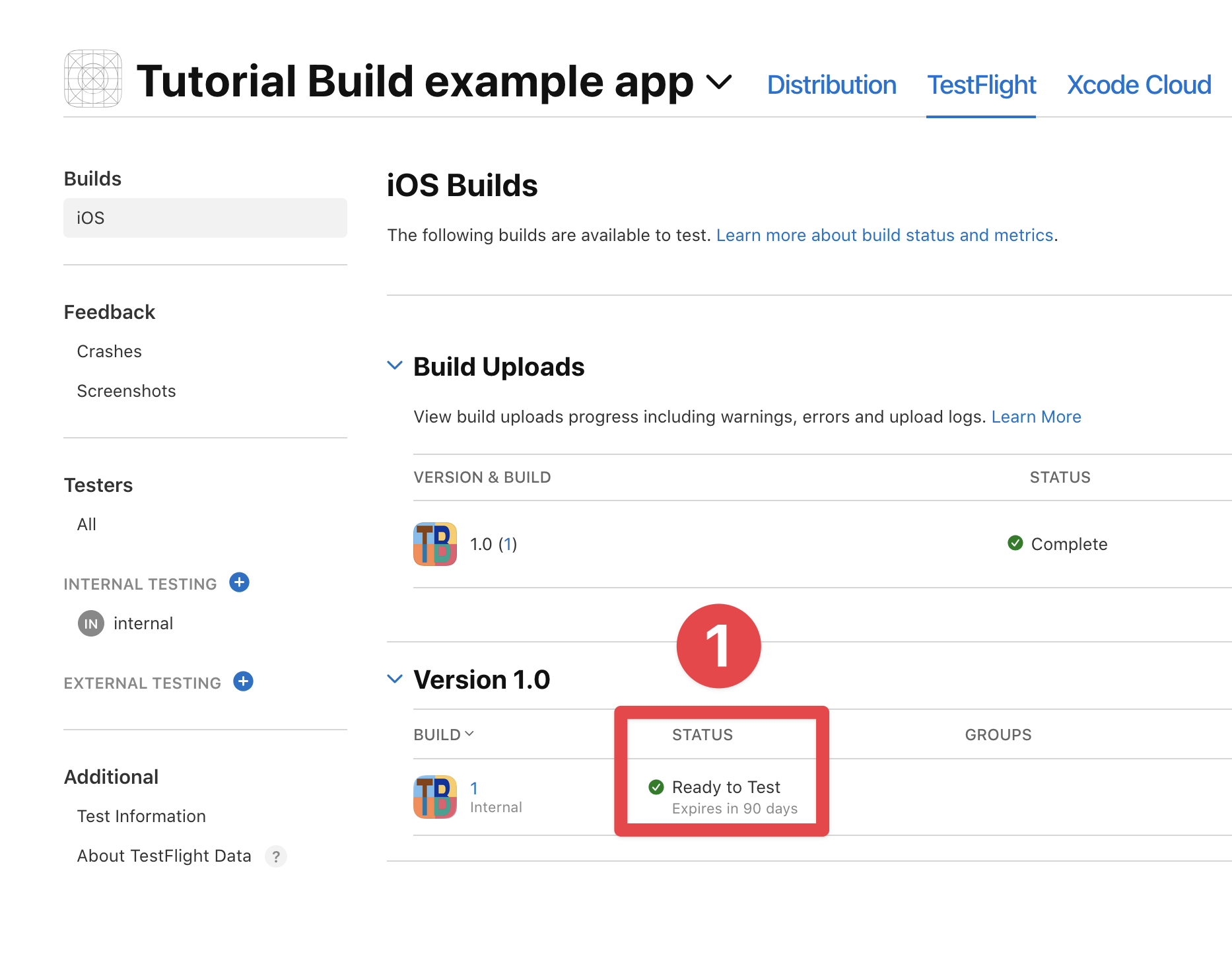Viewport: 1232px width, 968px height.
Task: Open the app switcher chevron beside the app name
Action: [x=719, y=84]
